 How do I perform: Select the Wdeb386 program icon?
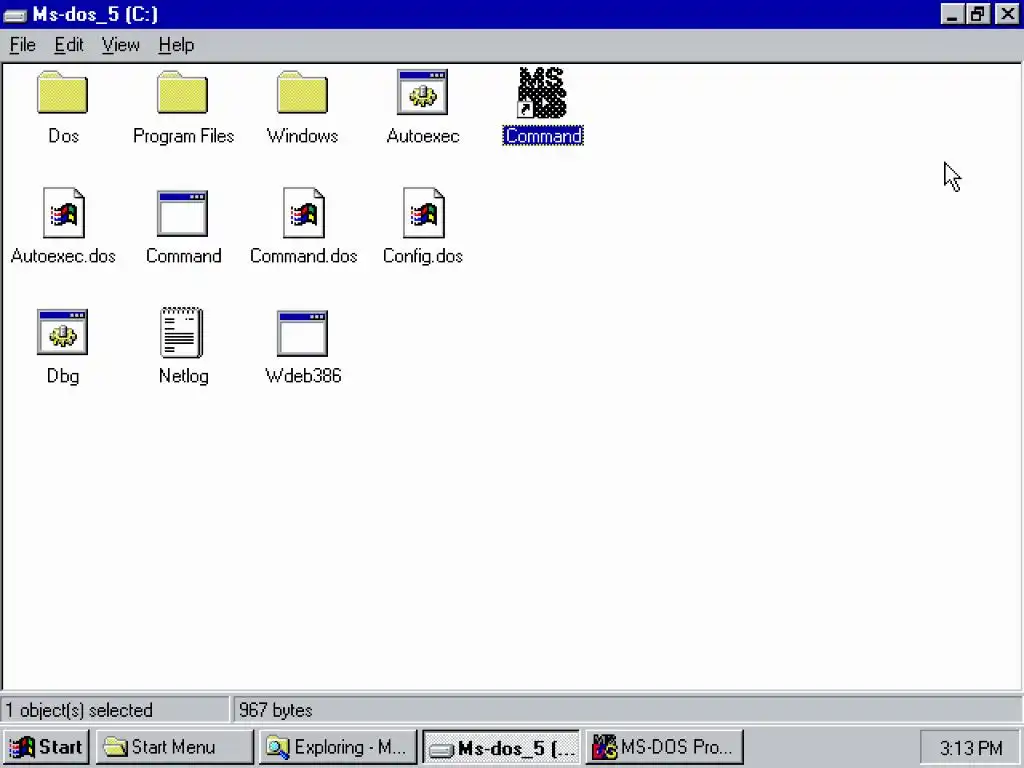pos(302,333)
